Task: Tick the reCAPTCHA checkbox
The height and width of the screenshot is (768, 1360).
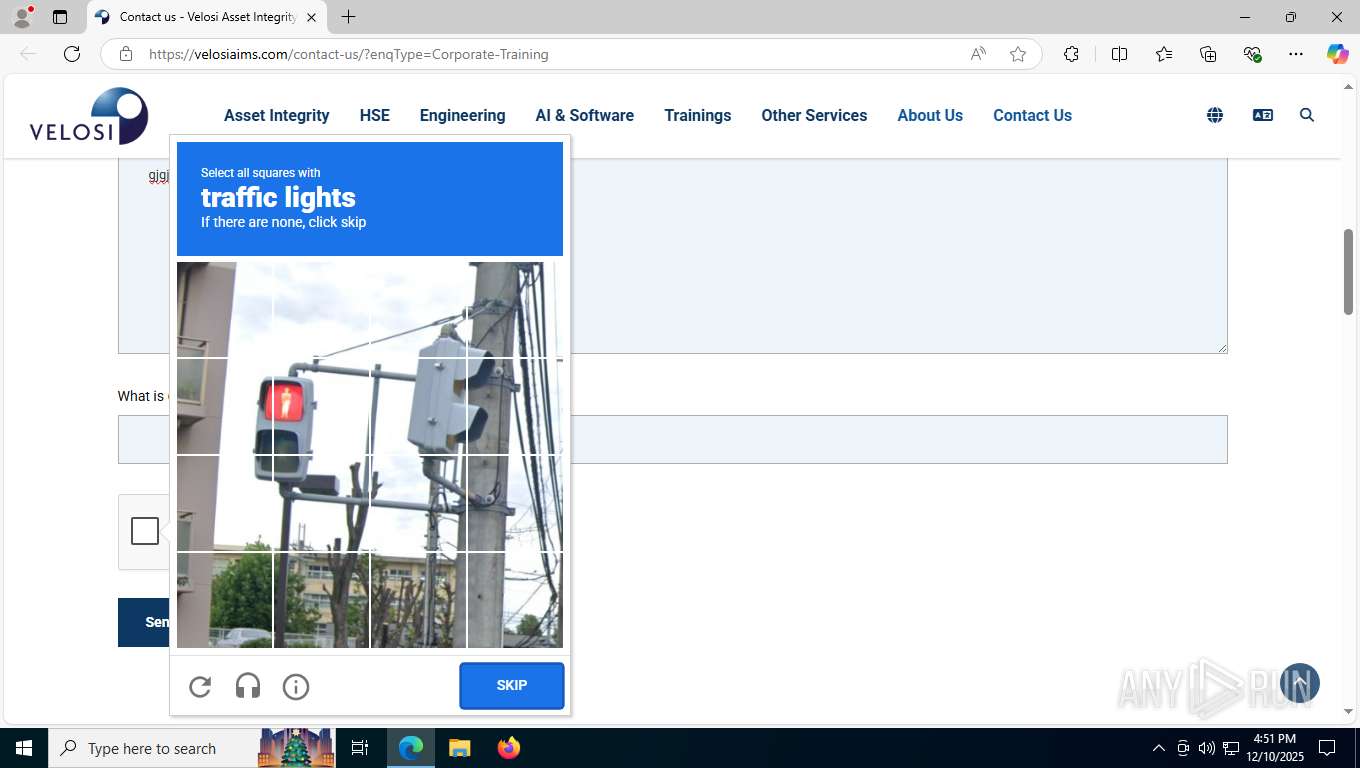Action: pos(145,531)
